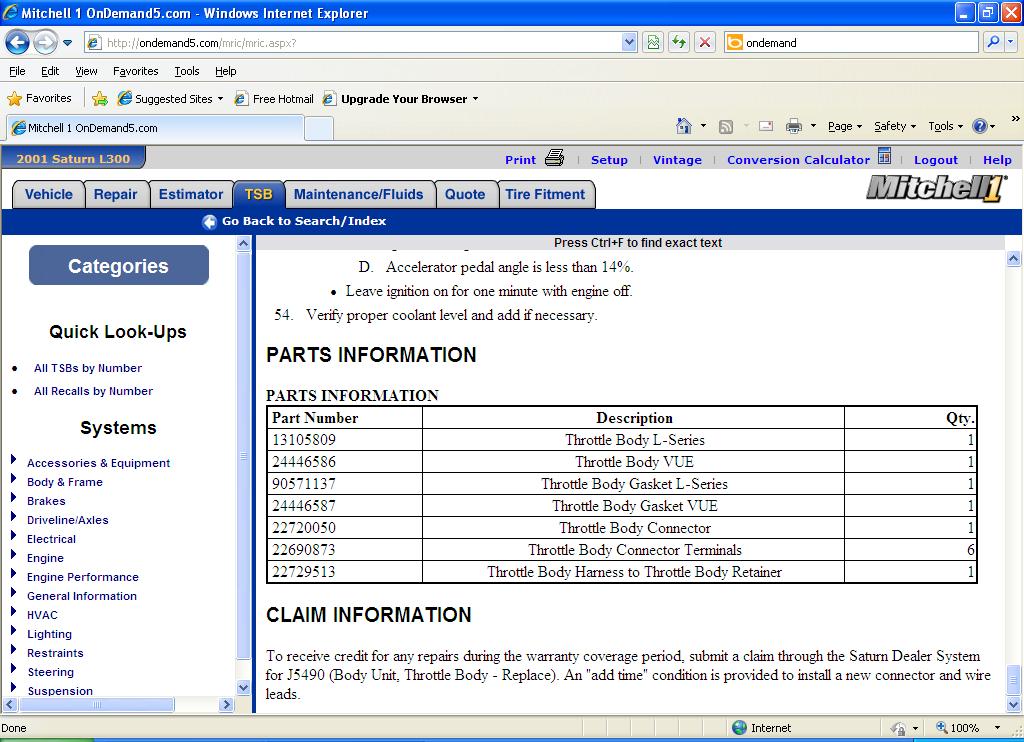This screenshot has width=1024, height=742.
Task: Open the Estimator tab
Action: (x=190, y=194)
